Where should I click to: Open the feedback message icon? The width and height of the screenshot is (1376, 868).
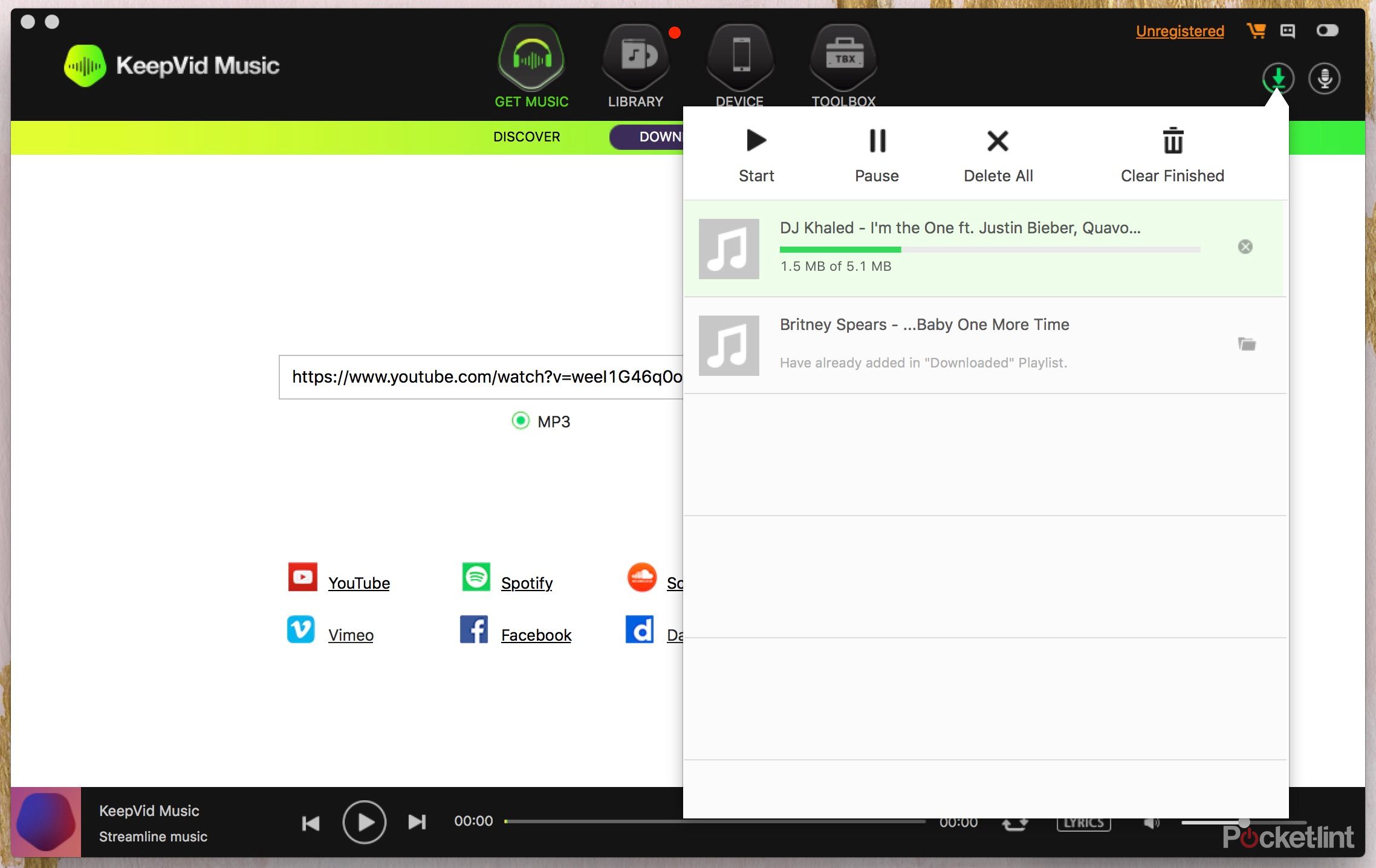1288,30
